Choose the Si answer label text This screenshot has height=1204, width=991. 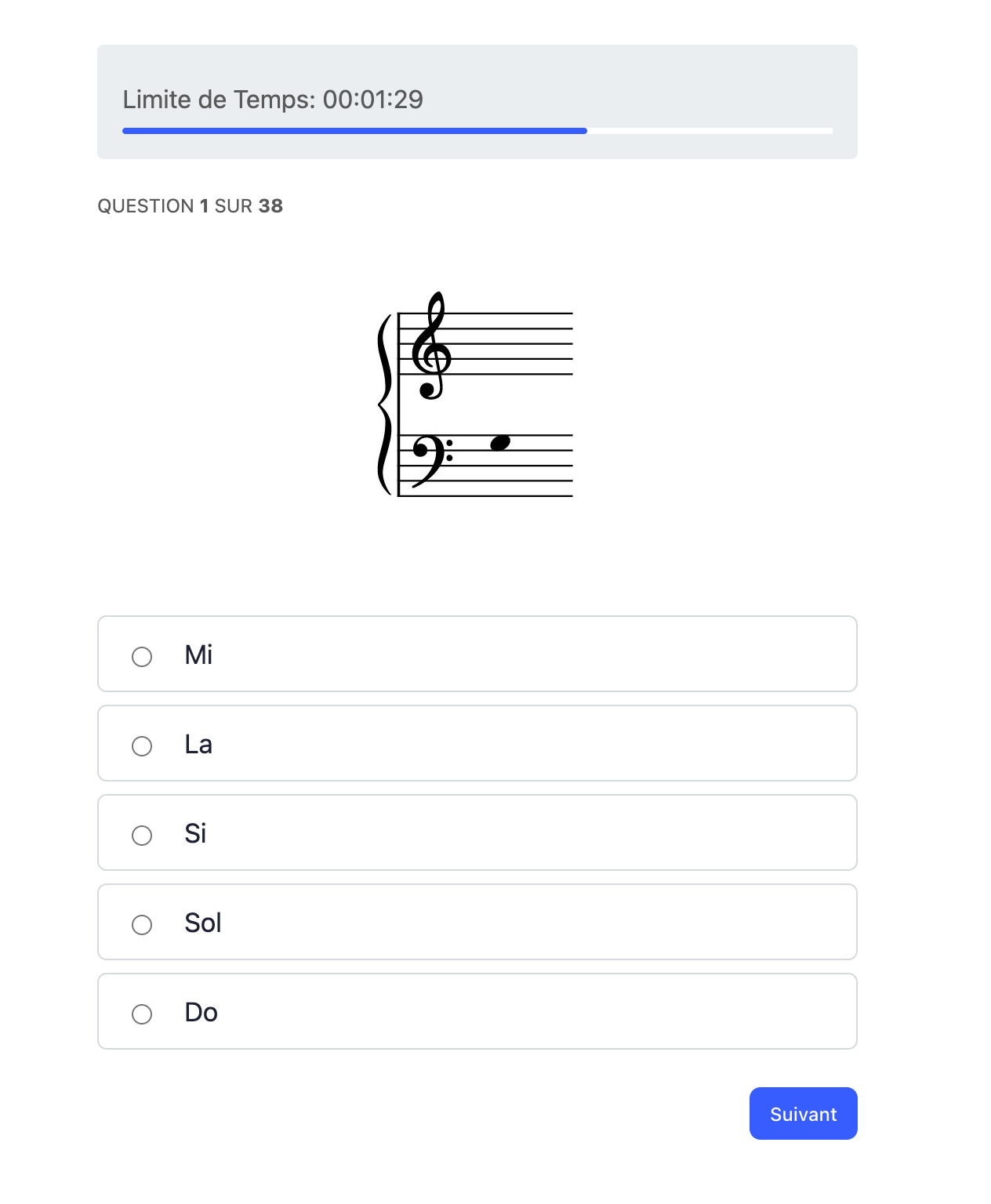pos(195,833)
